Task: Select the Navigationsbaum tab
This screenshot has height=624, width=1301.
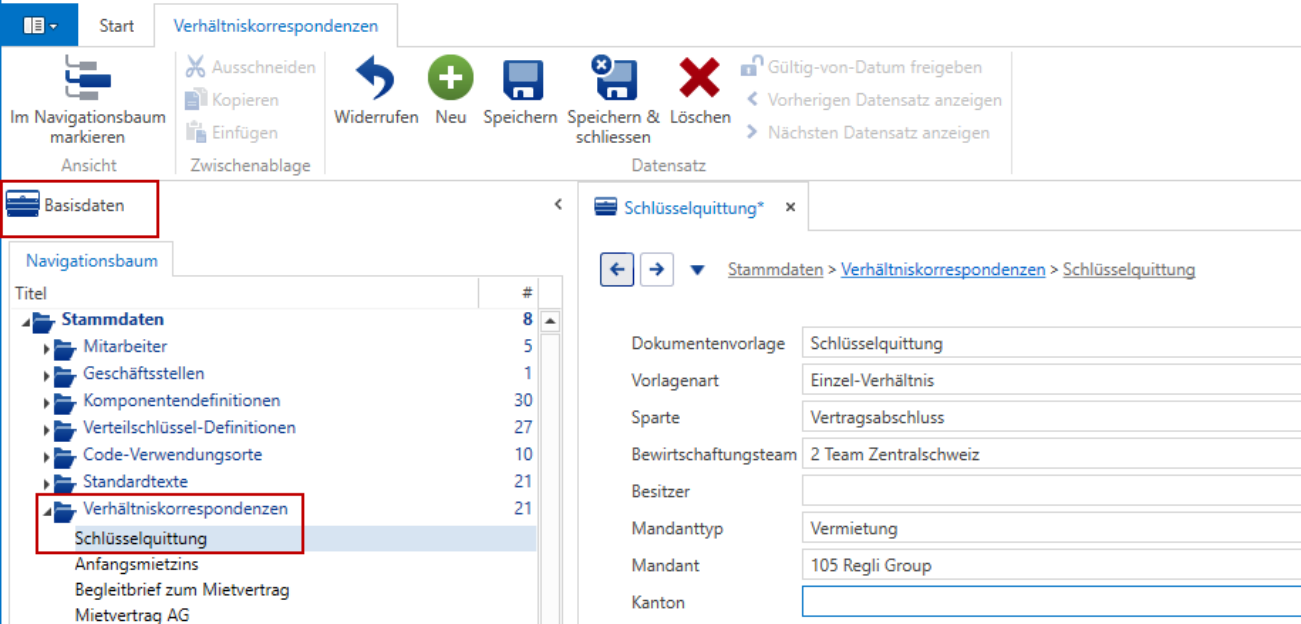Action: coord(92,261)
